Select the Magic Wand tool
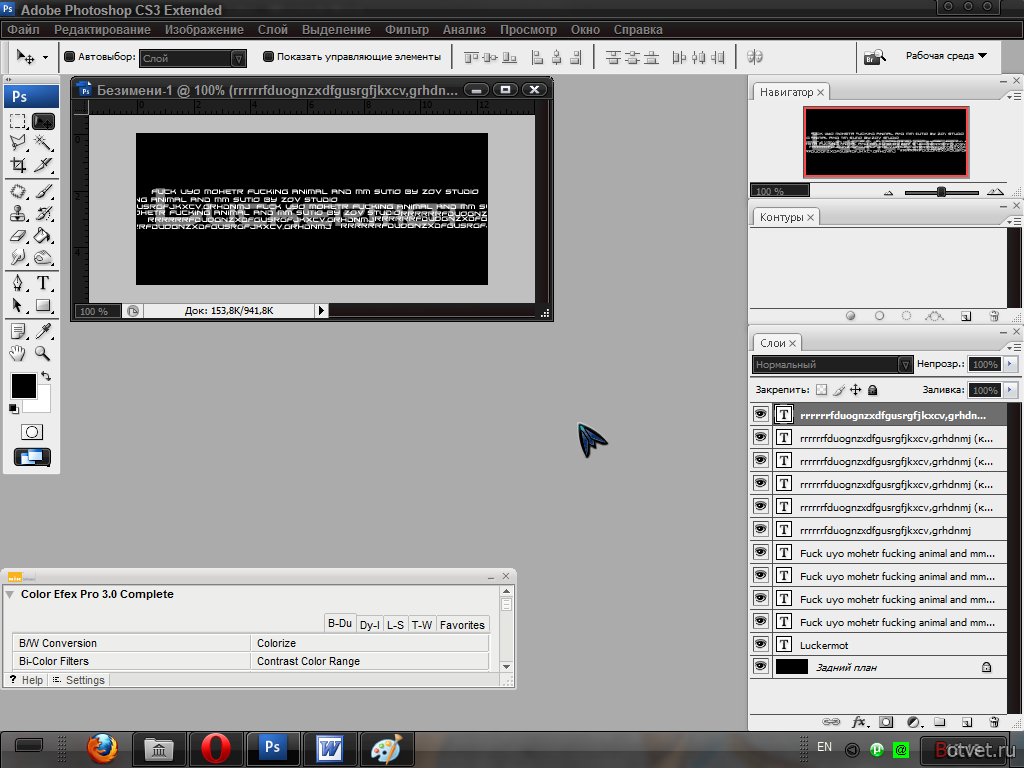Image resolution: width=1024 pixels, height=768 pixels. pos(43,142)
